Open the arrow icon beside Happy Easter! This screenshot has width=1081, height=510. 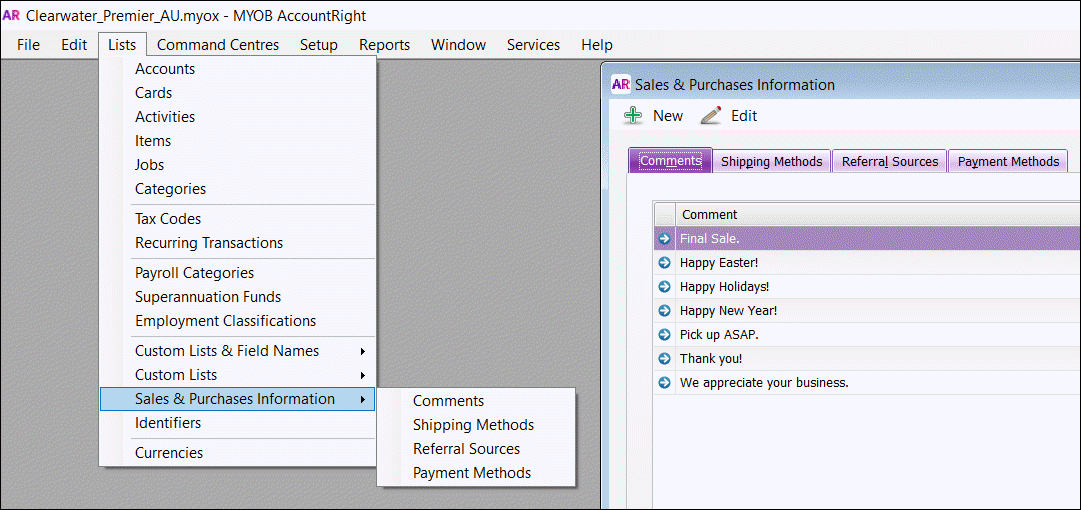point(664,263)
